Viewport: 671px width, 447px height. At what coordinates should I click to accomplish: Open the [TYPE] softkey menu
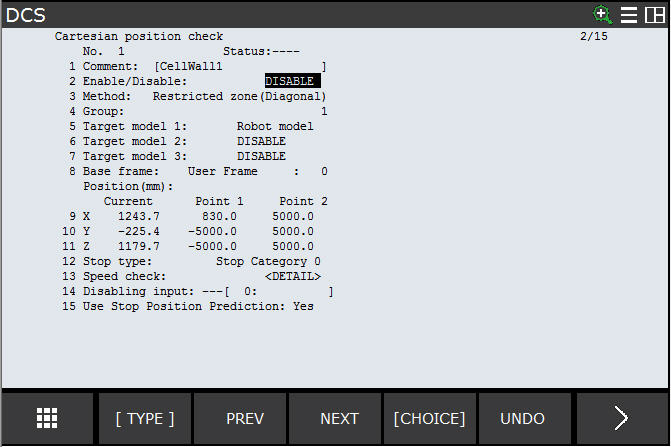[144, 418]
